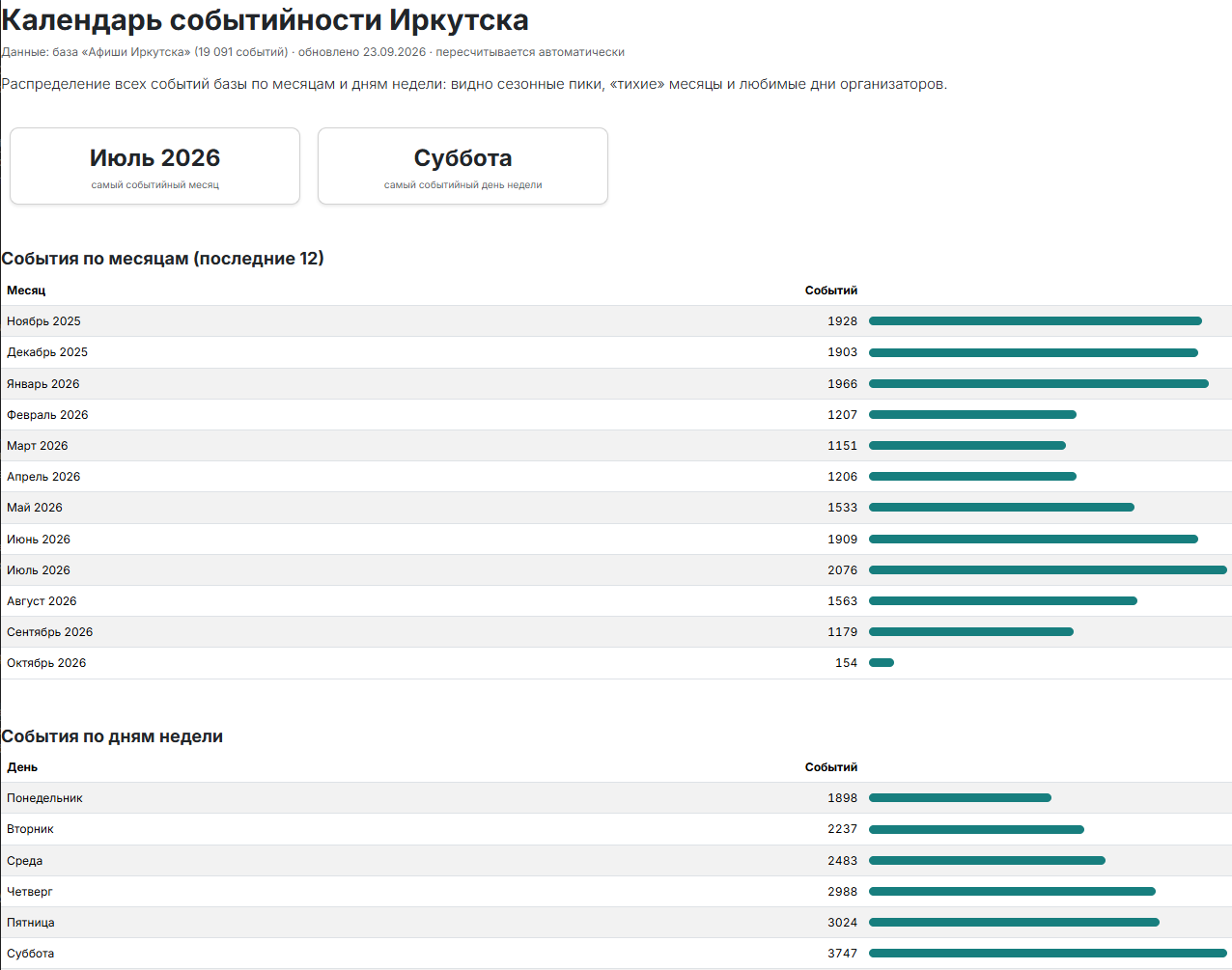Select the «Август 2026» row label
Image resolution: width=1232 pixels, height=970 pixels.
point(42,601)
